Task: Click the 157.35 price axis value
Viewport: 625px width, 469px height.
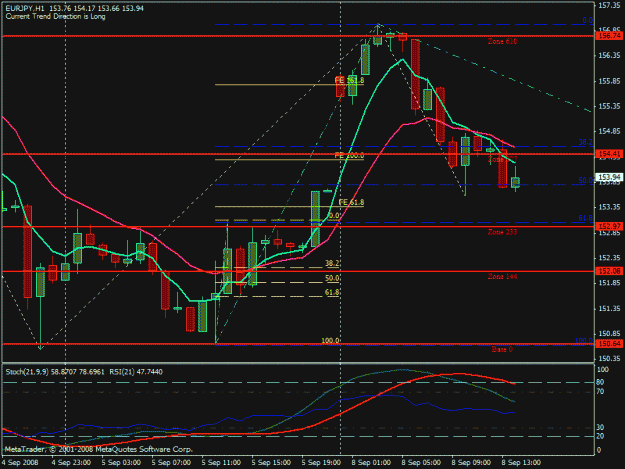Action: [609, 5]
